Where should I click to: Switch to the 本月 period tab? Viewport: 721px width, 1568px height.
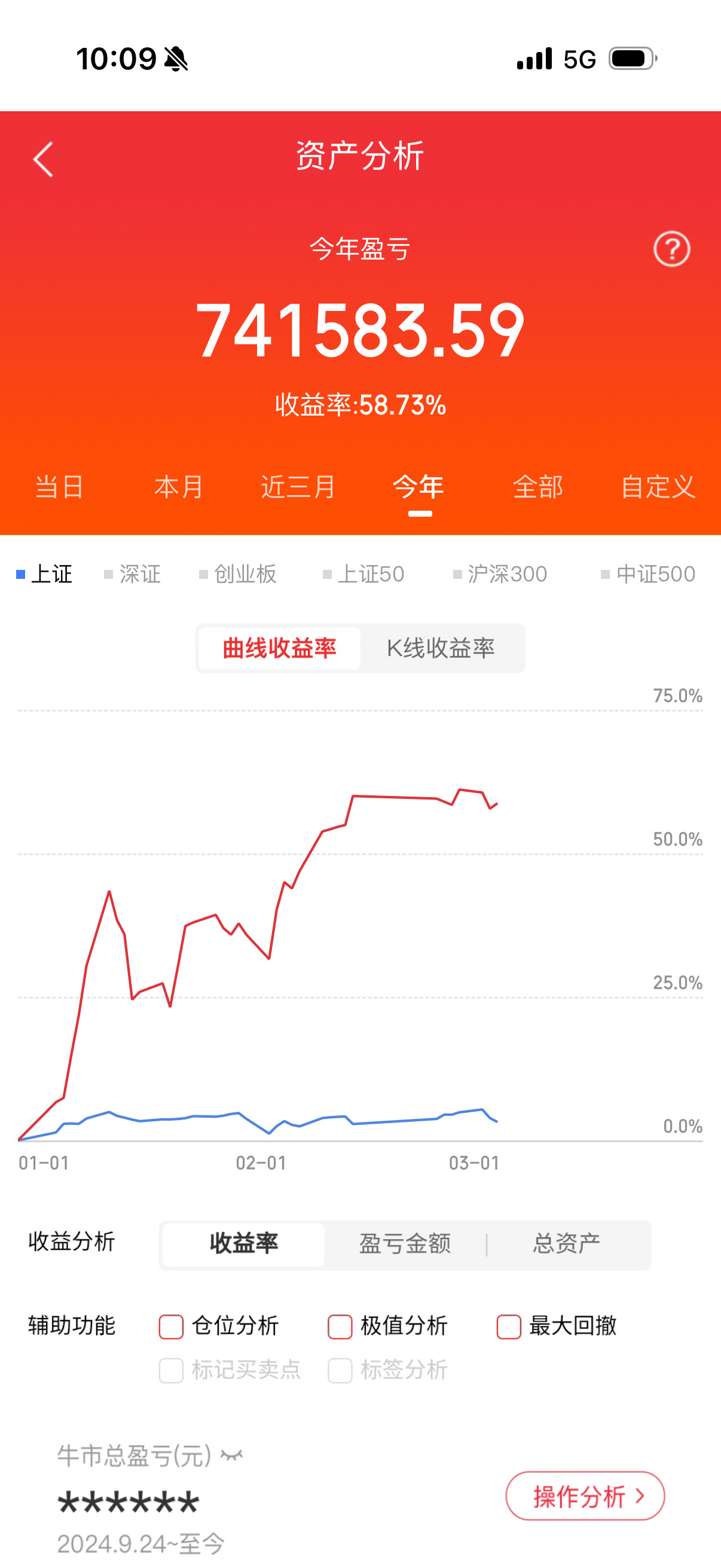tap(179, 487)
